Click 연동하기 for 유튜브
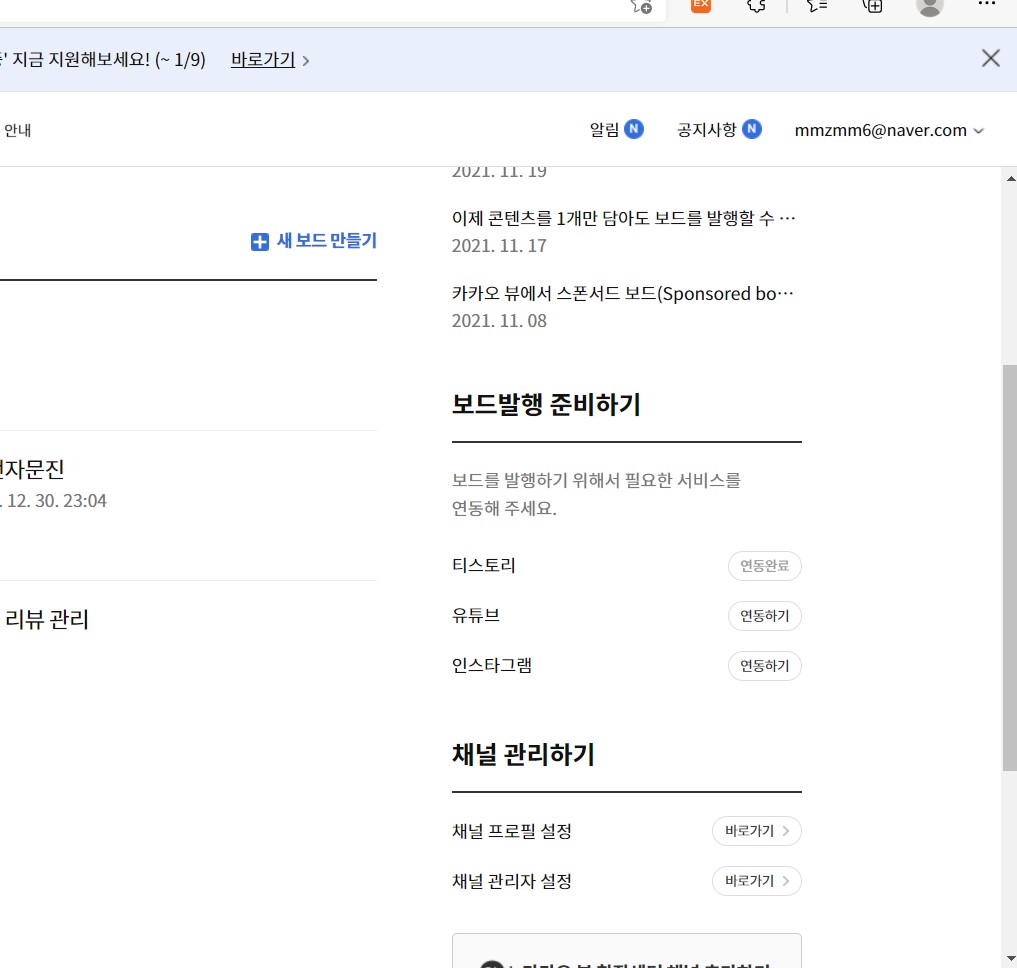 point(765,616)
